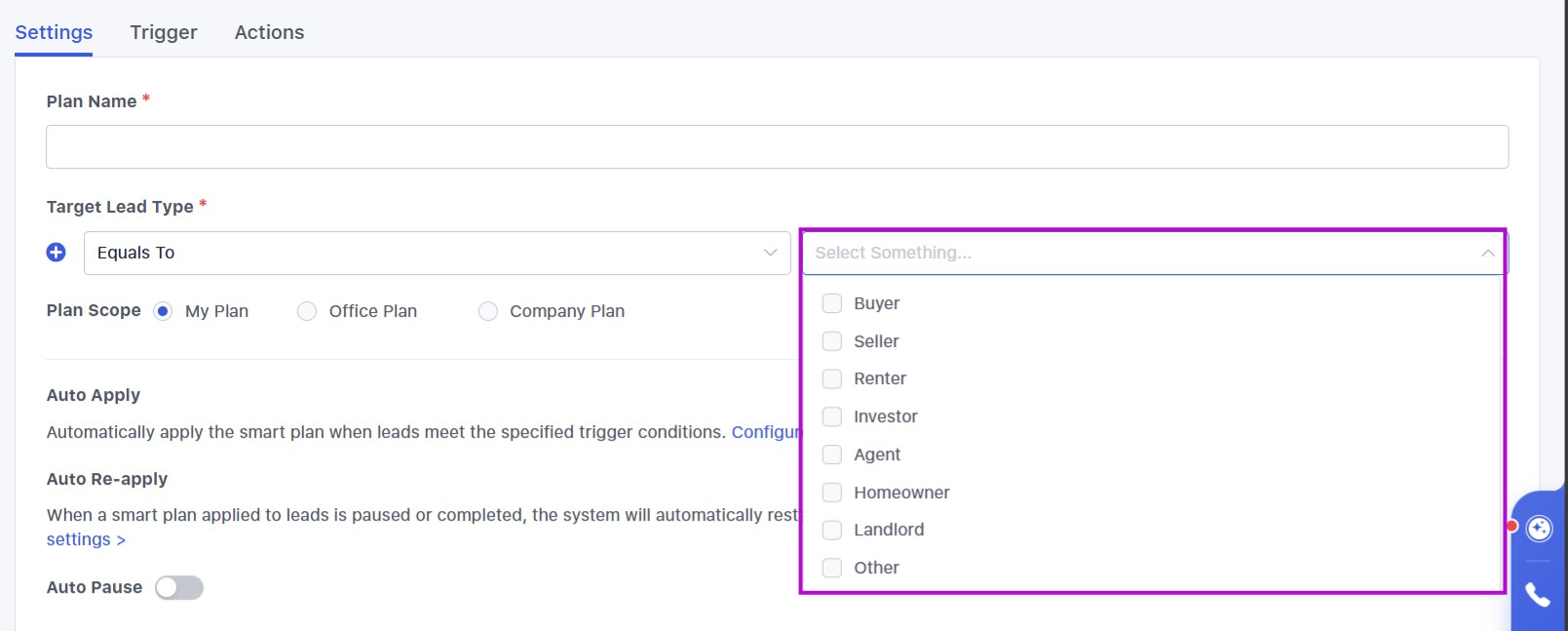
Task: Click the phone dialer floating icon
Action: pos(1538,595)
